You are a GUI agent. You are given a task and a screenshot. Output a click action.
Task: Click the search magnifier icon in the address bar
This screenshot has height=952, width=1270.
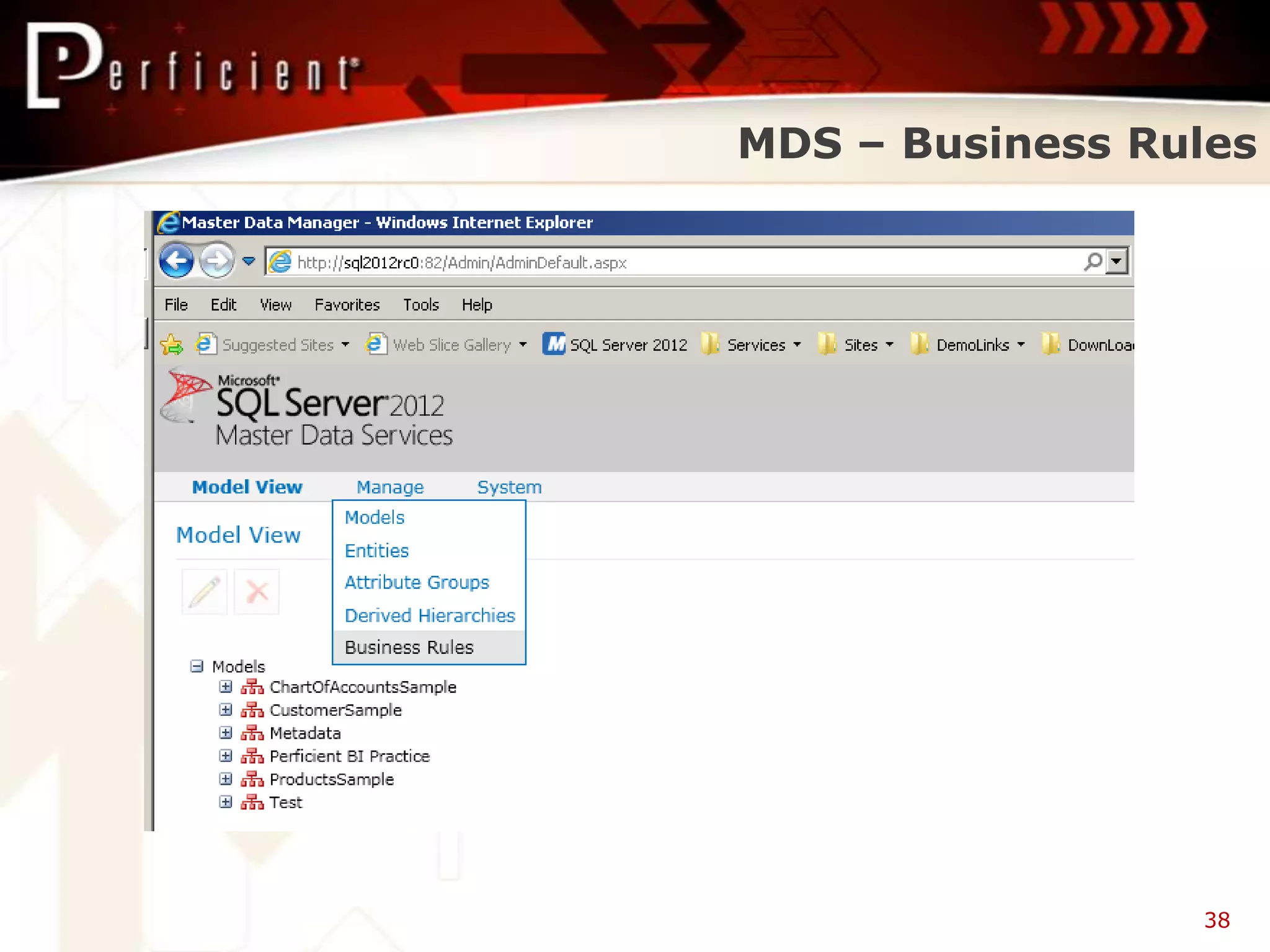[1093, 262]
